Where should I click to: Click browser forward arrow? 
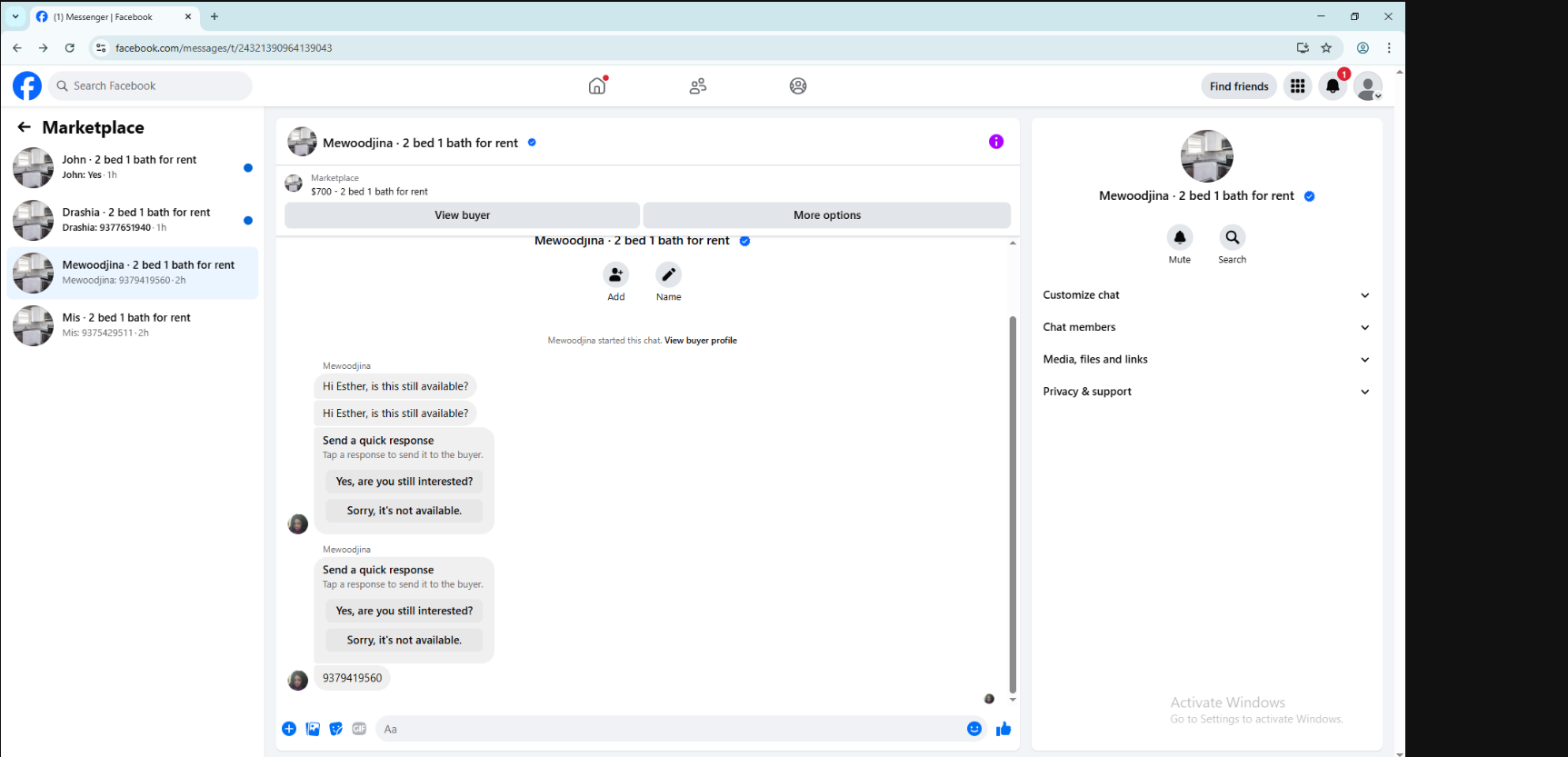pyautogui.click(x=43, y=47)
